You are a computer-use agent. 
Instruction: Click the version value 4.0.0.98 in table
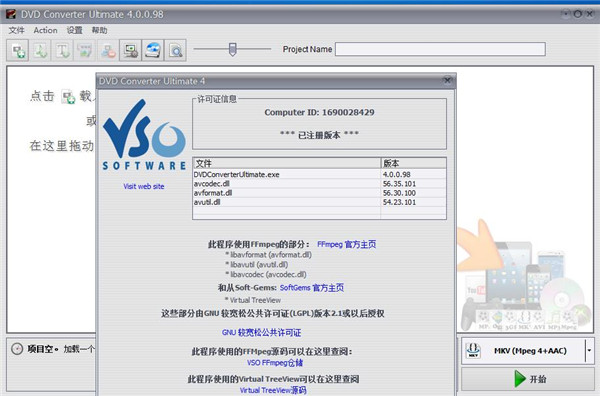396,174
